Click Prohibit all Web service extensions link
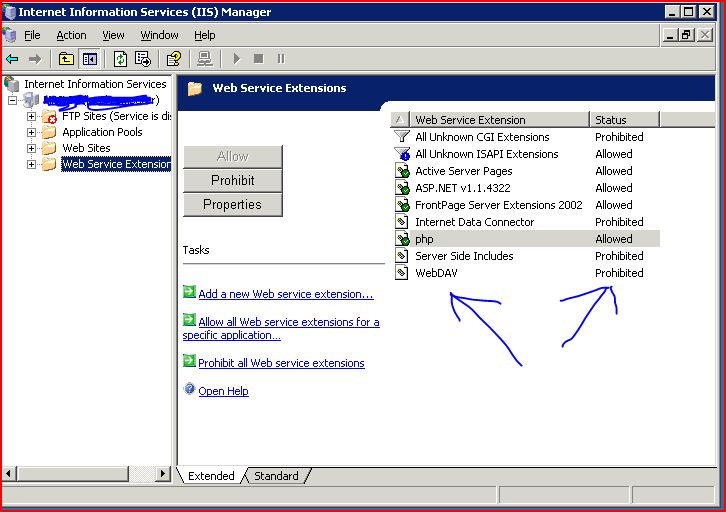 pos(282,363)
